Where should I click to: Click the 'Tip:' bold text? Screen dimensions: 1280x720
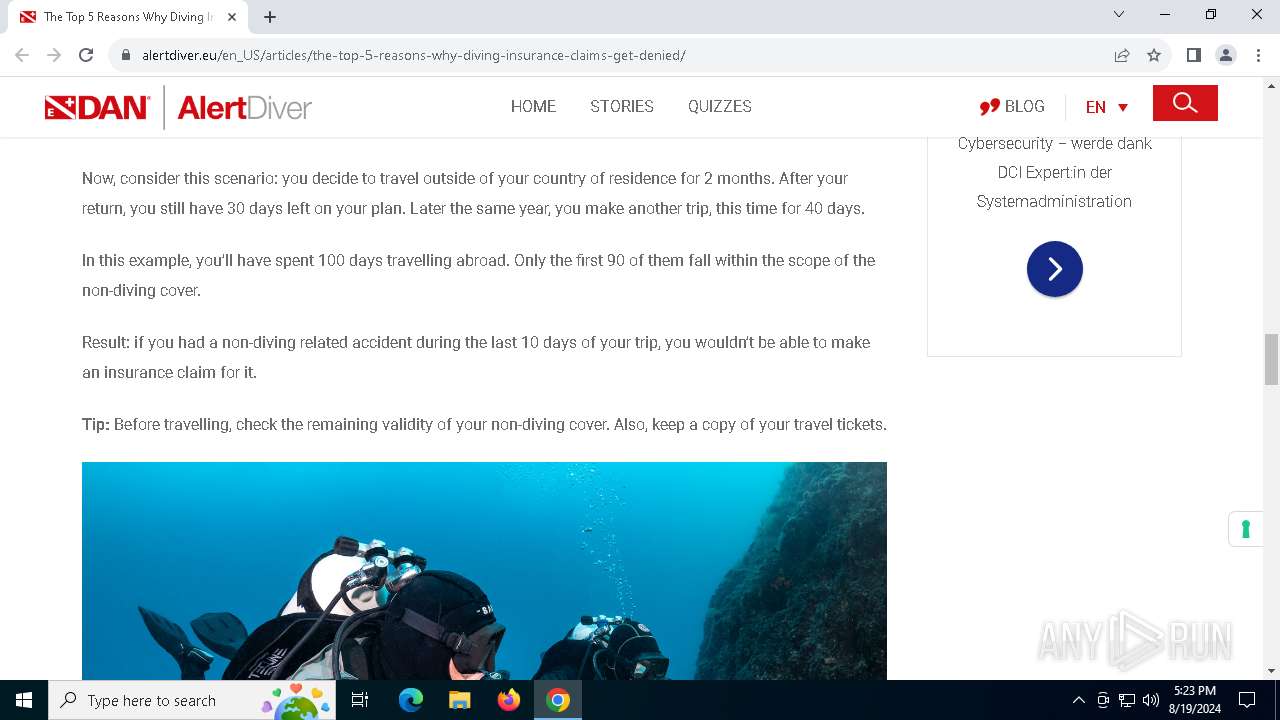(x=96, y=424)
